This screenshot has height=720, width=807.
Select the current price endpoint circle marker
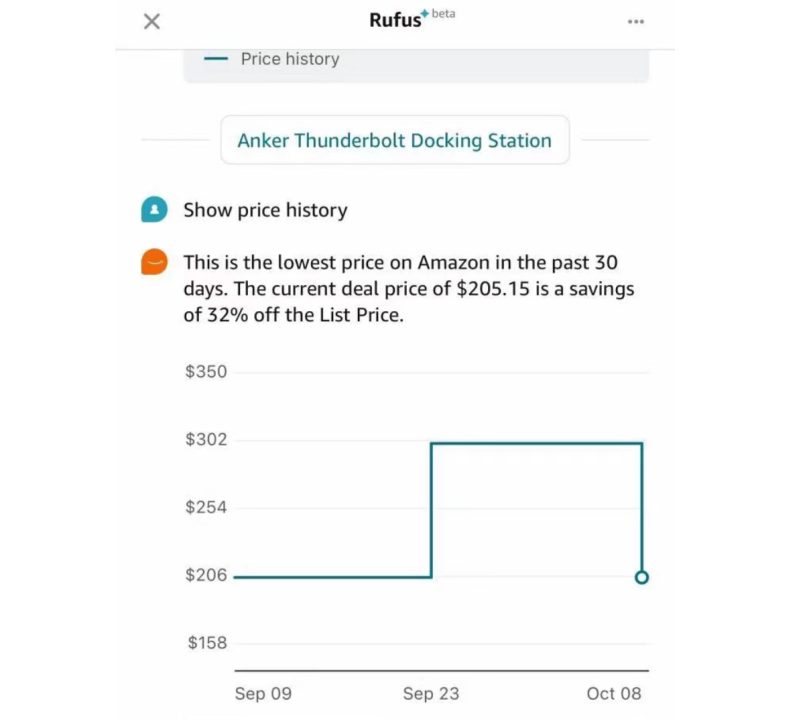pos(642,577)
